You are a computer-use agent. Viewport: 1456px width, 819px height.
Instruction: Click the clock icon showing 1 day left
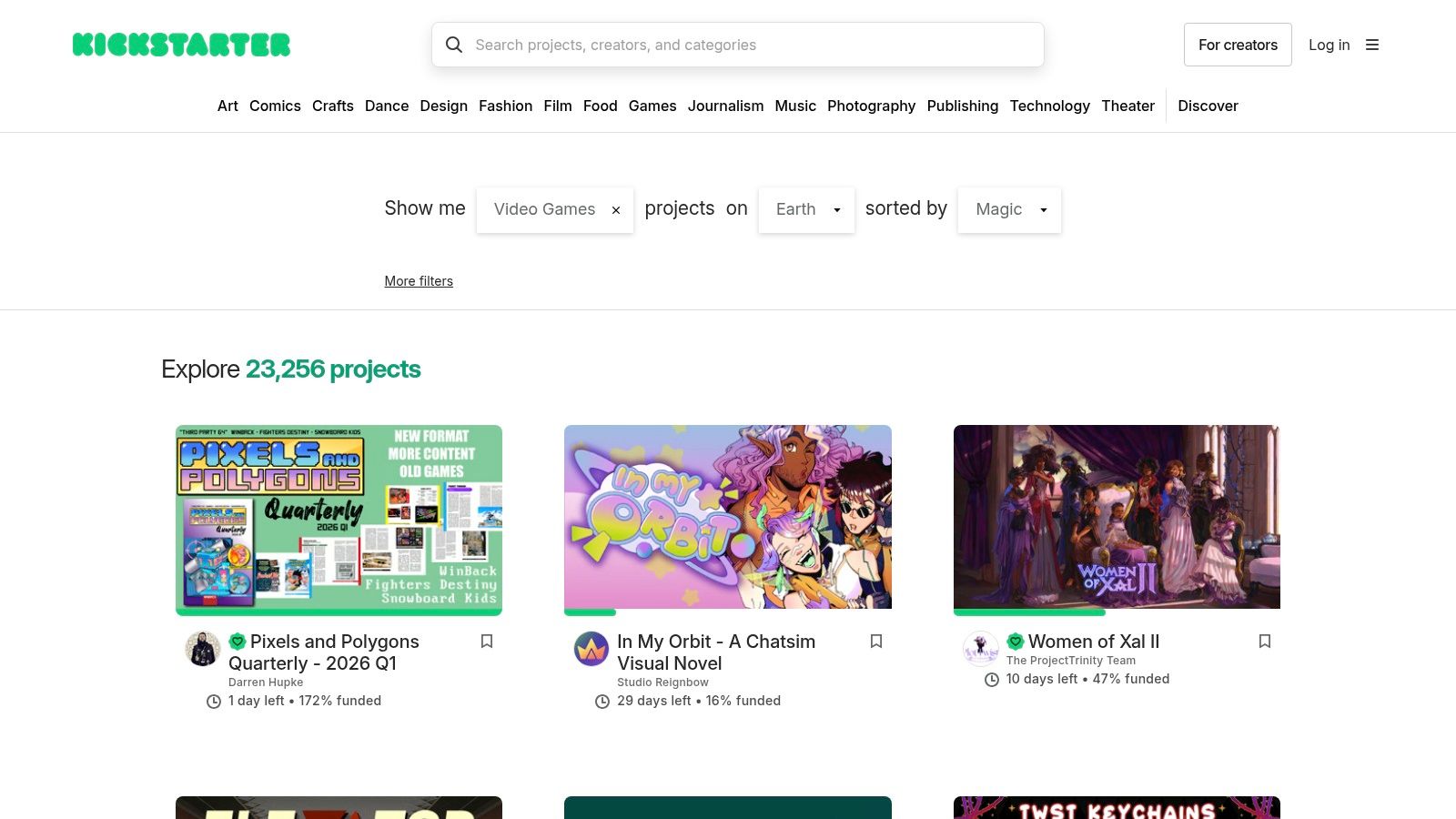pos(212,701)
